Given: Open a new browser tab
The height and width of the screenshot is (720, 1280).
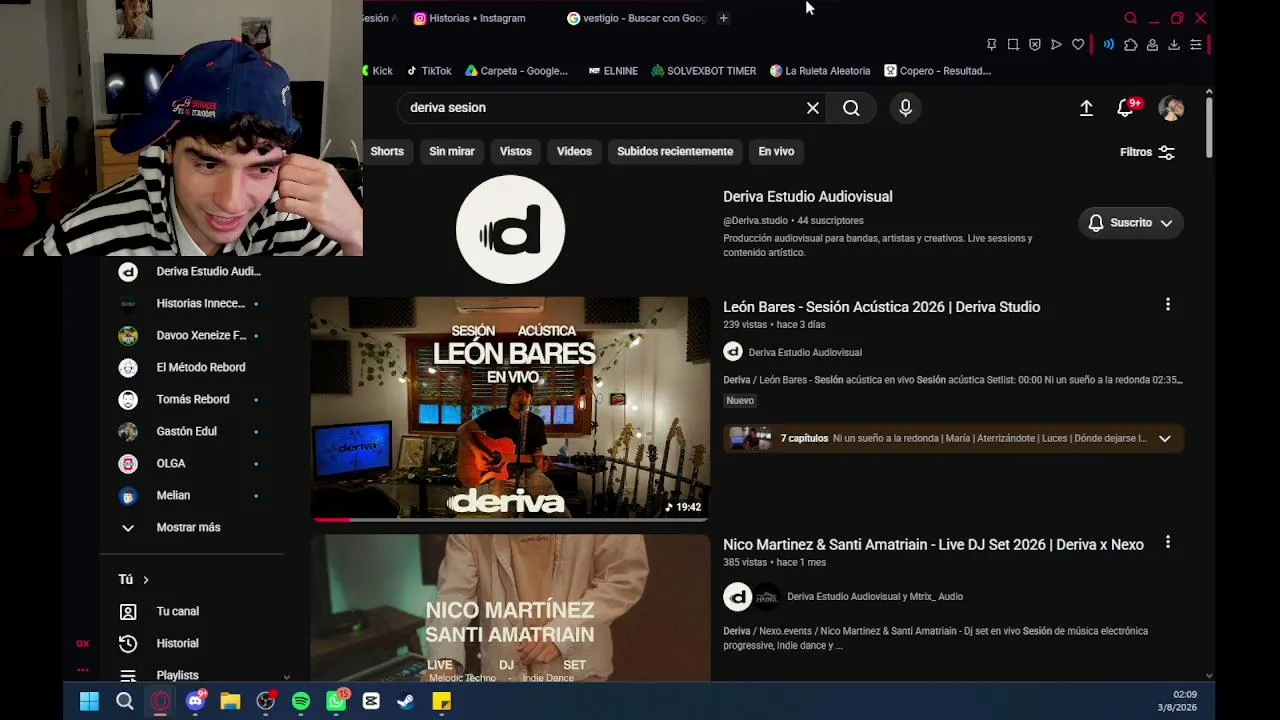Looking at the screenshot, I should pos(723,18).
